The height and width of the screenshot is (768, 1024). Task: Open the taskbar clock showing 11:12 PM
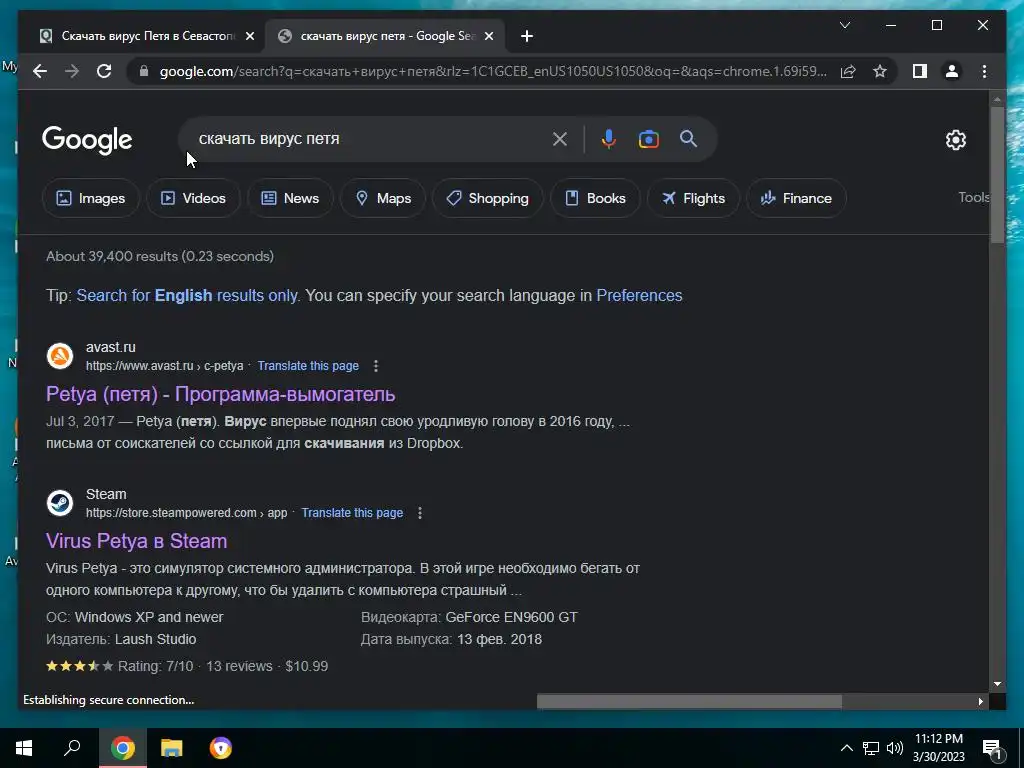(938, 748)
